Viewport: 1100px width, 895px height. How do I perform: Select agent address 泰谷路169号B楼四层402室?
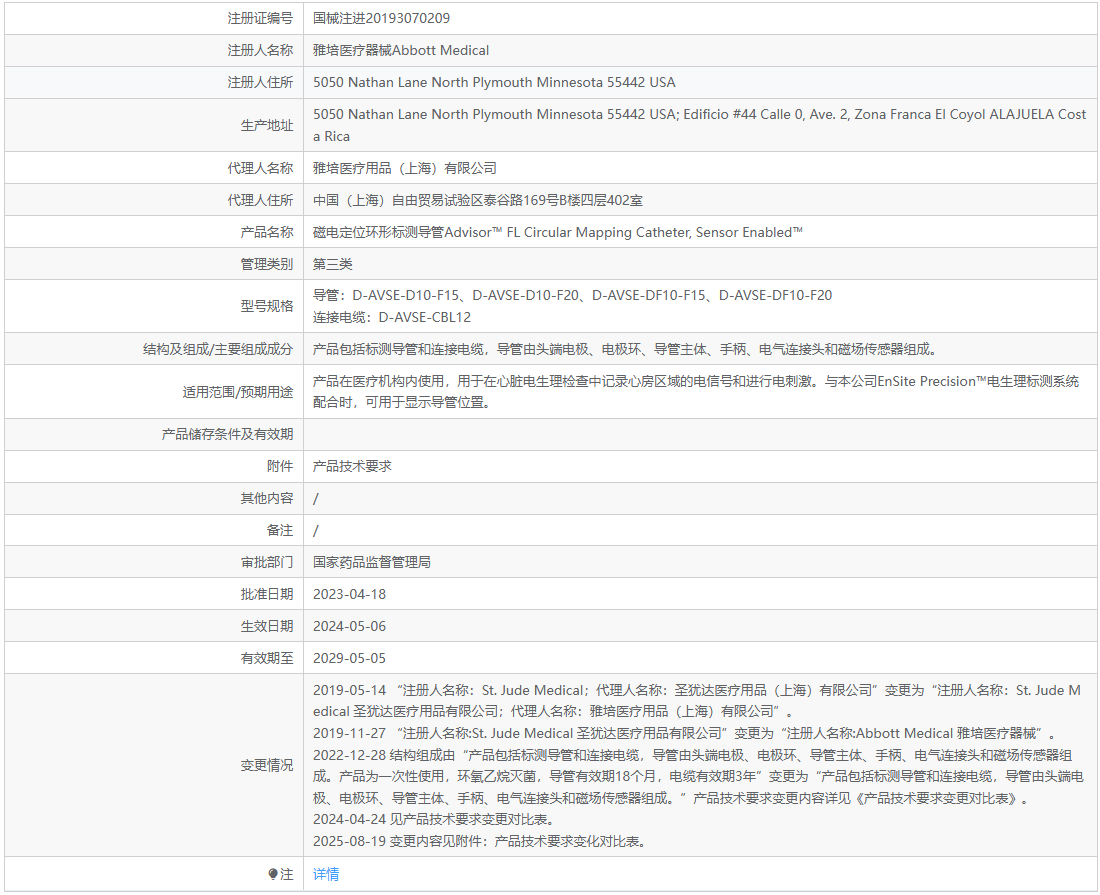[478, 200]
